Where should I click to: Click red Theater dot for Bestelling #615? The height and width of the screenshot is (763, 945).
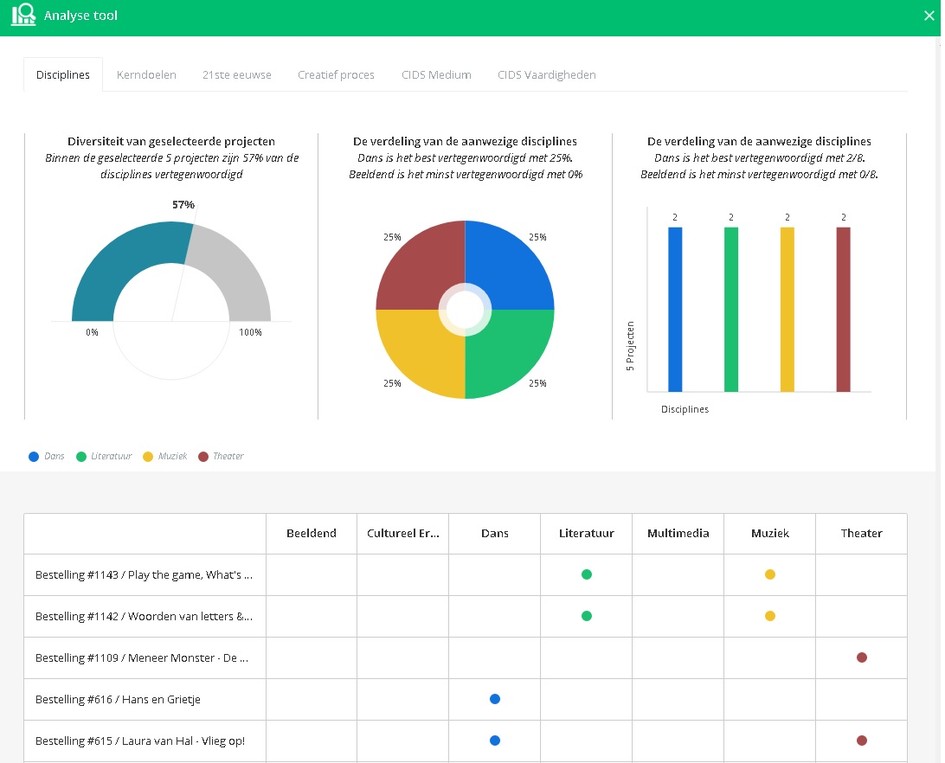(x=862, y=741)
